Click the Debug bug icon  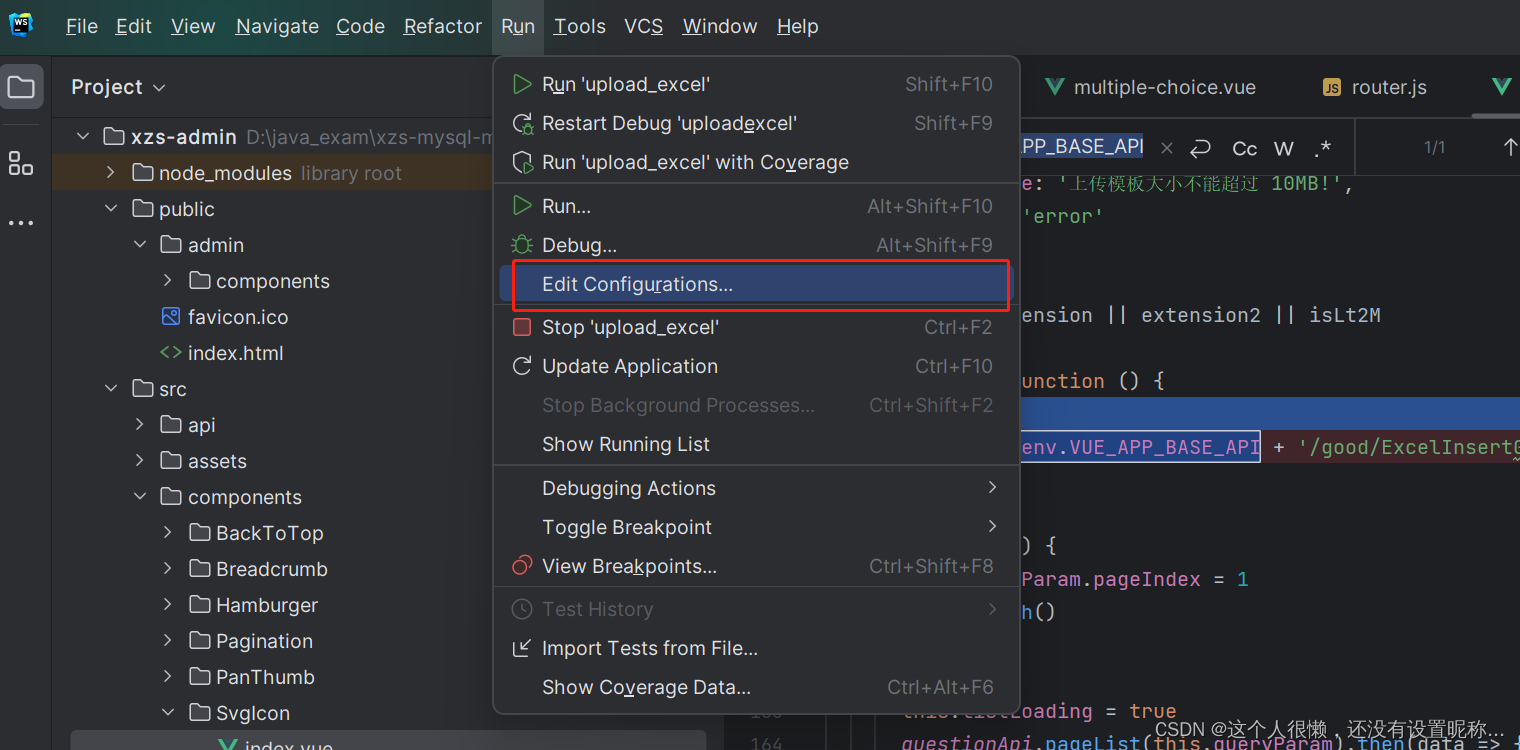pos(522,245)
